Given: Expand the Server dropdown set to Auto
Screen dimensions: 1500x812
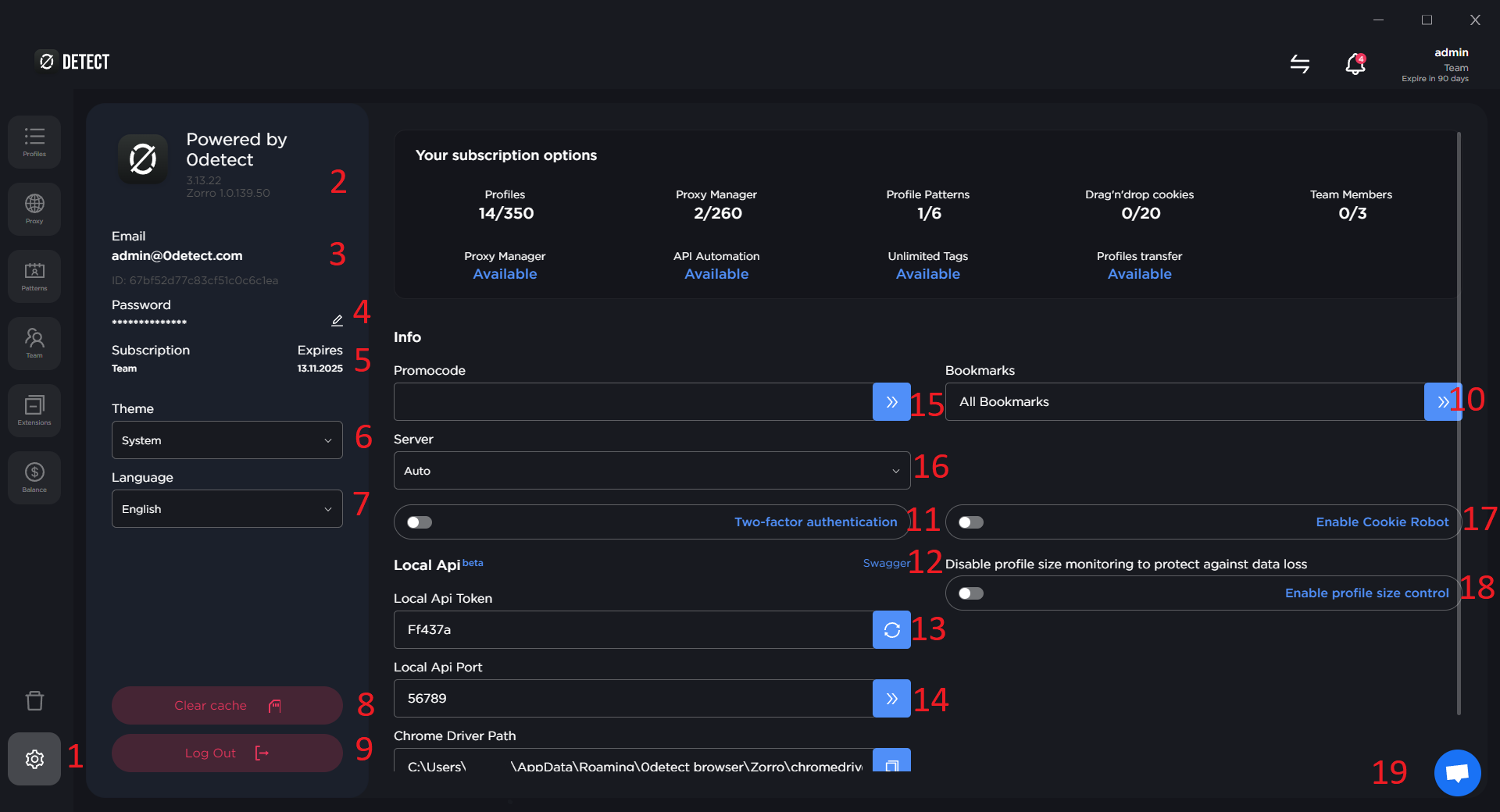Looking at the screenshot, I should 652,471.
